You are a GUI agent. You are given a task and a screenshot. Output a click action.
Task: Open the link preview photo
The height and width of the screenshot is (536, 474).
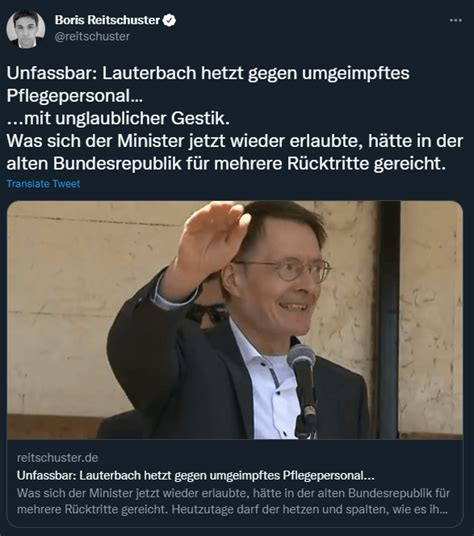point(235,320)
